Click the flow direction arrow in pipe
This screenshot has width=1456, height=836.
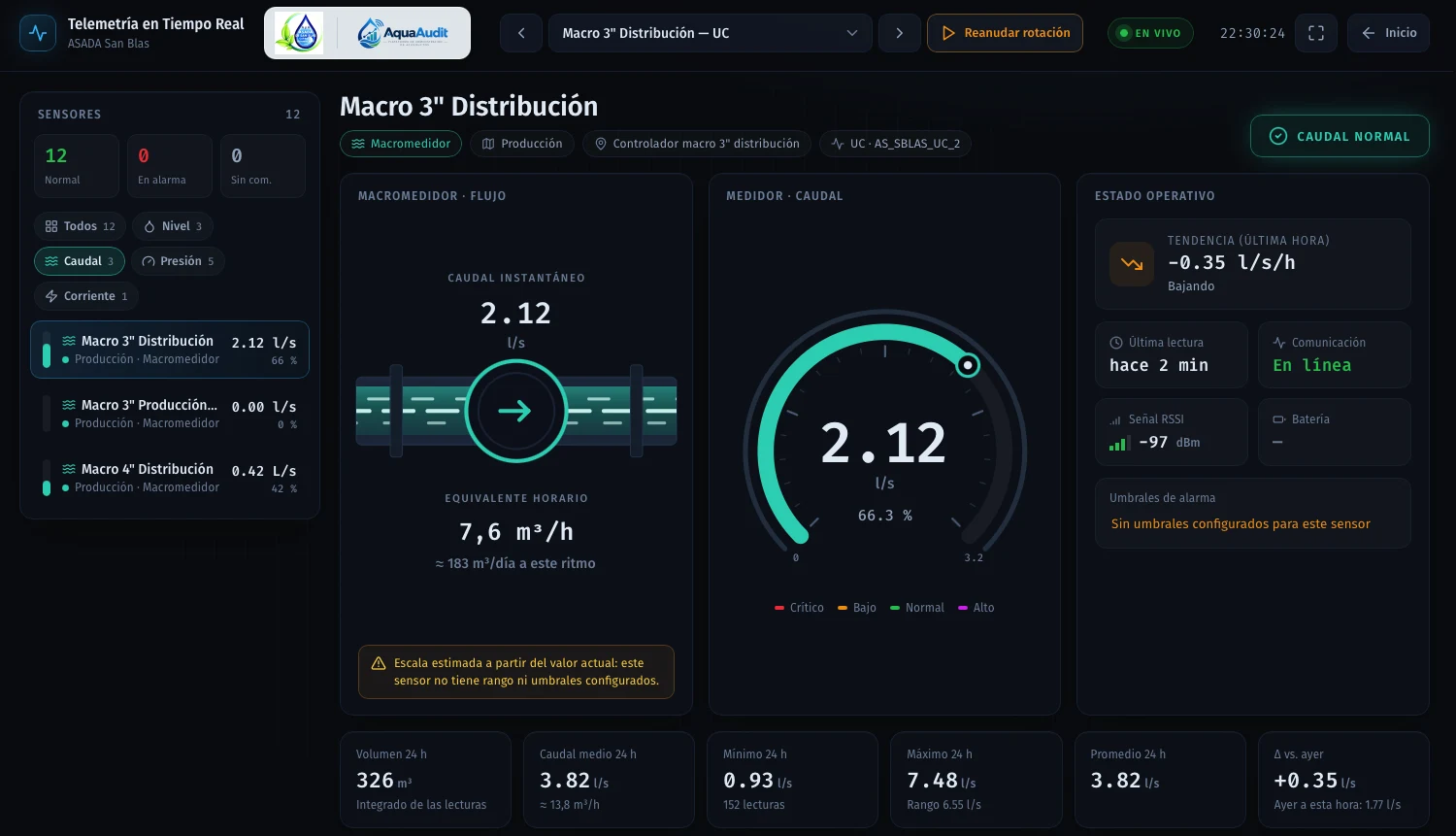click(515, 411)
